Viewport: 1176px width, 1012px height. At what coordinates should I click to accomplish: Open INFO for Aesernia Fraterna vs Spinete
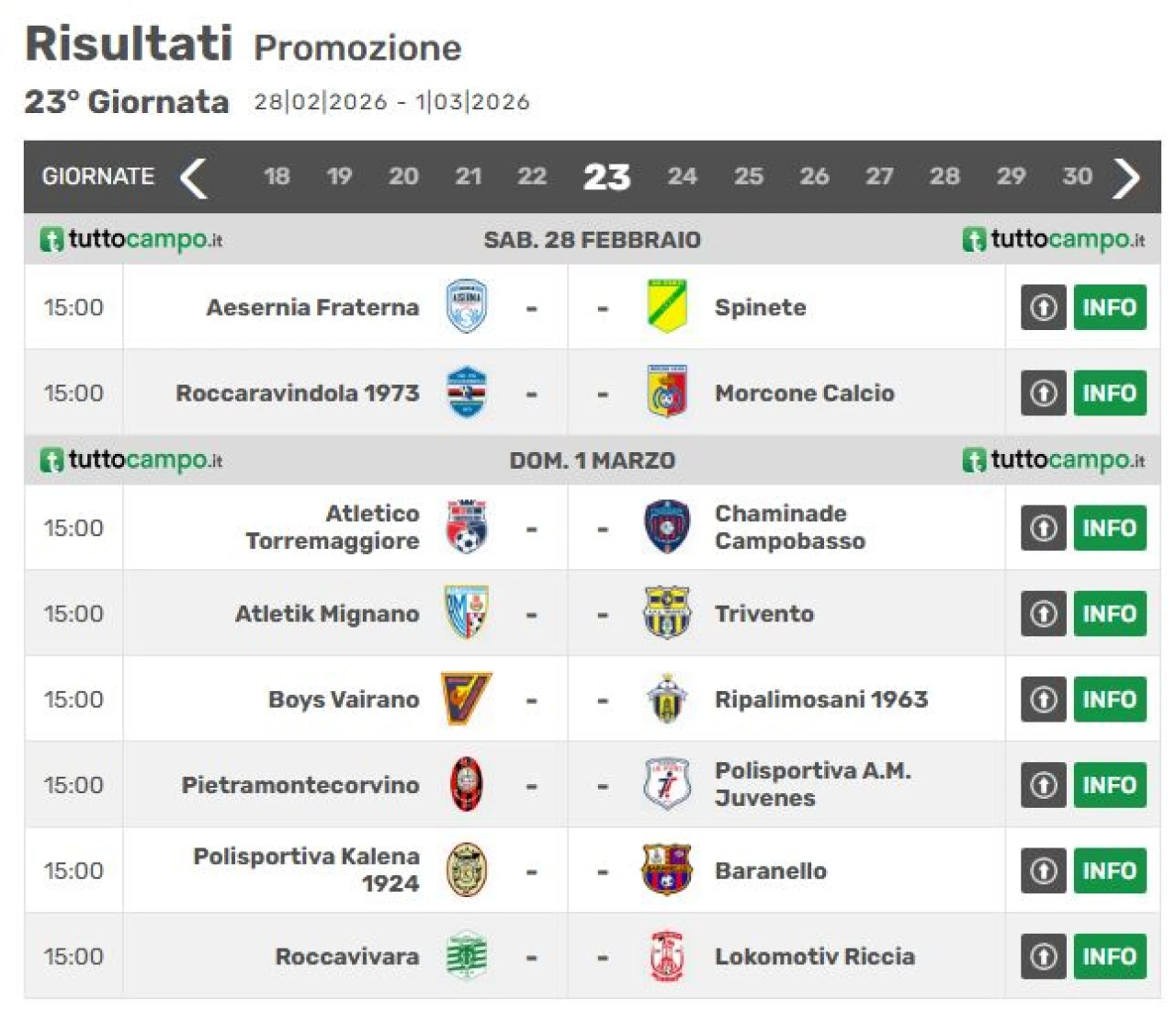point(1109,307)
